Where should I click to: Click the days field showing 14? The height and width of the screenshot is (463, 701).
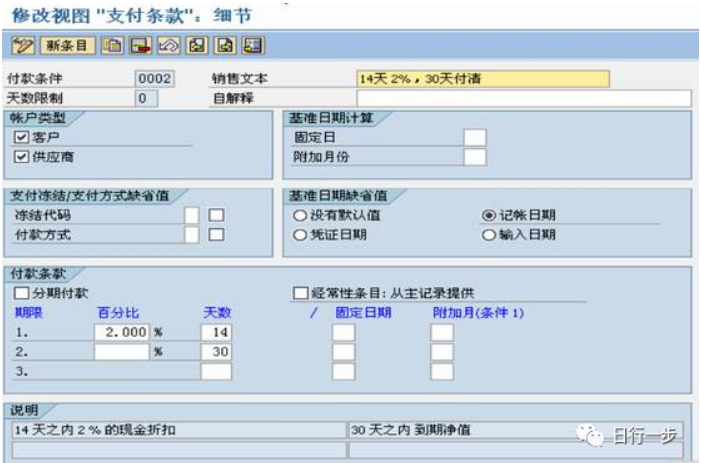point(216,333)
